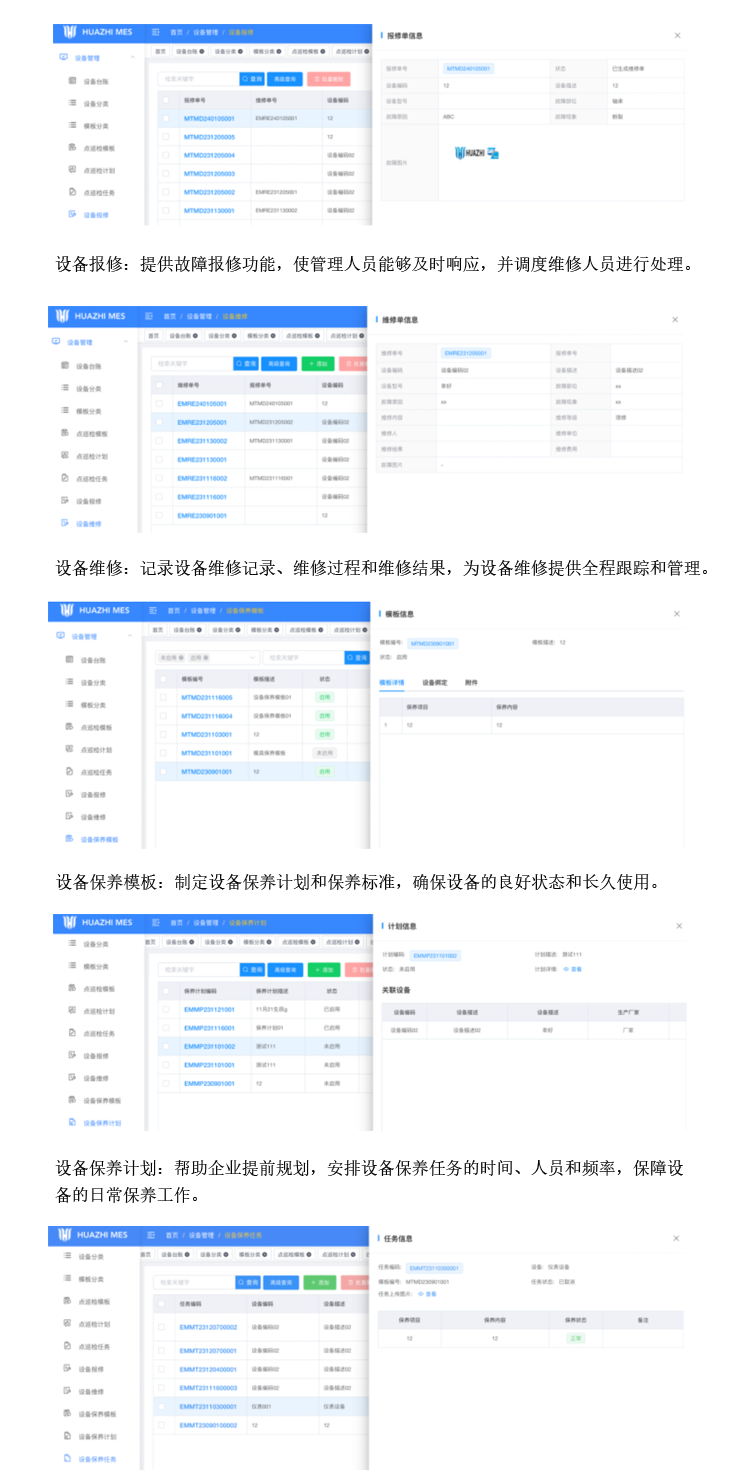
Task: Tick the checkbox beside EMRE231130002
Action: [159, 441]
